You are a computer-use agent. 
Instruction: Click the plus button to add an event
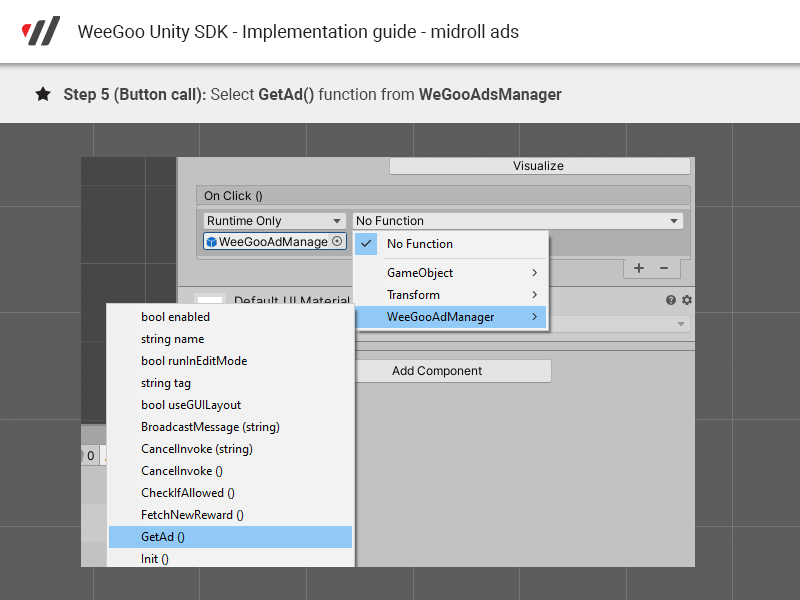click(639, 268)
